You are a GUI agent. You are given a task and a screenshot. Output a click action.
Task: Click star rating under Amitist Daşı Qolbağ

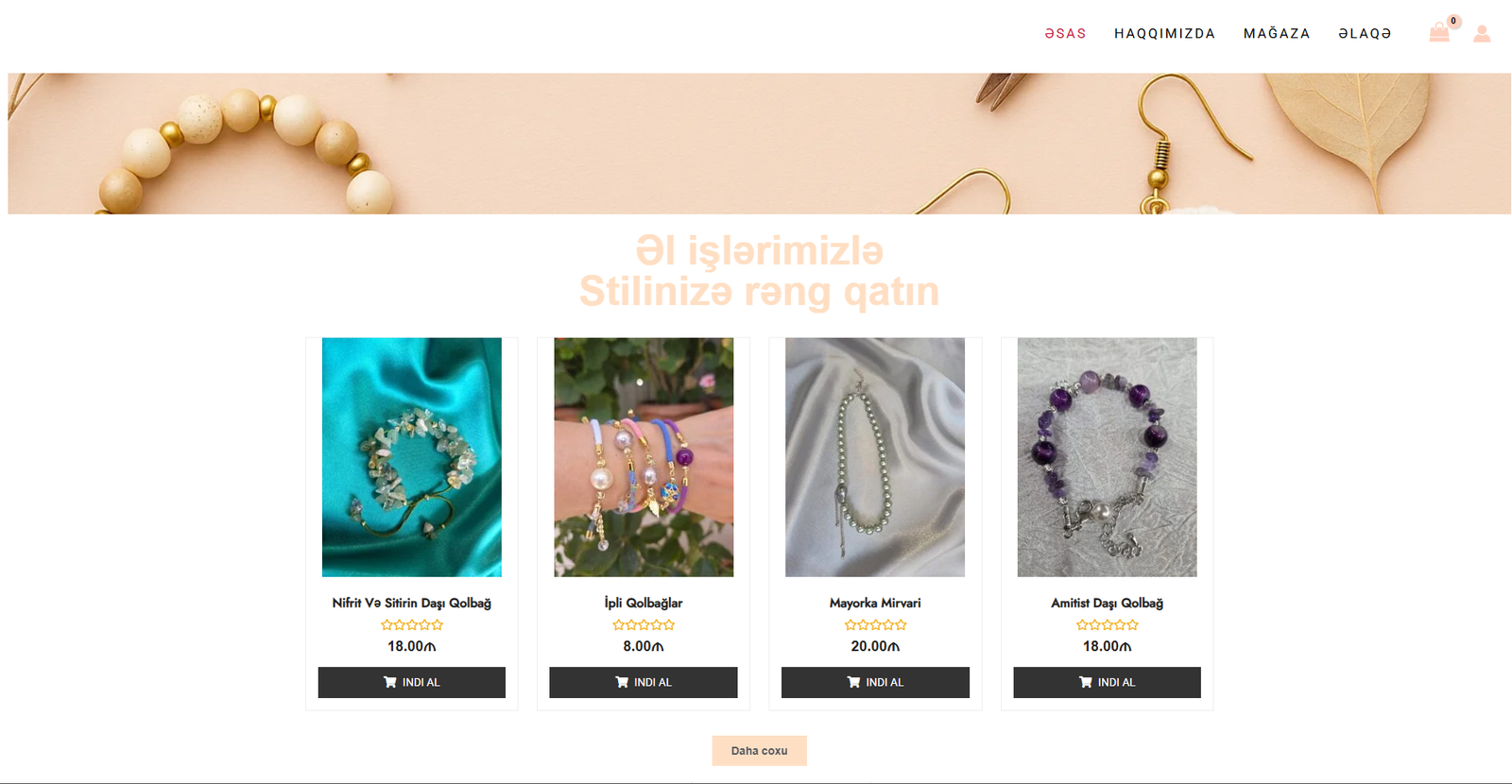pyautogui.click(x=1108, y=625)
